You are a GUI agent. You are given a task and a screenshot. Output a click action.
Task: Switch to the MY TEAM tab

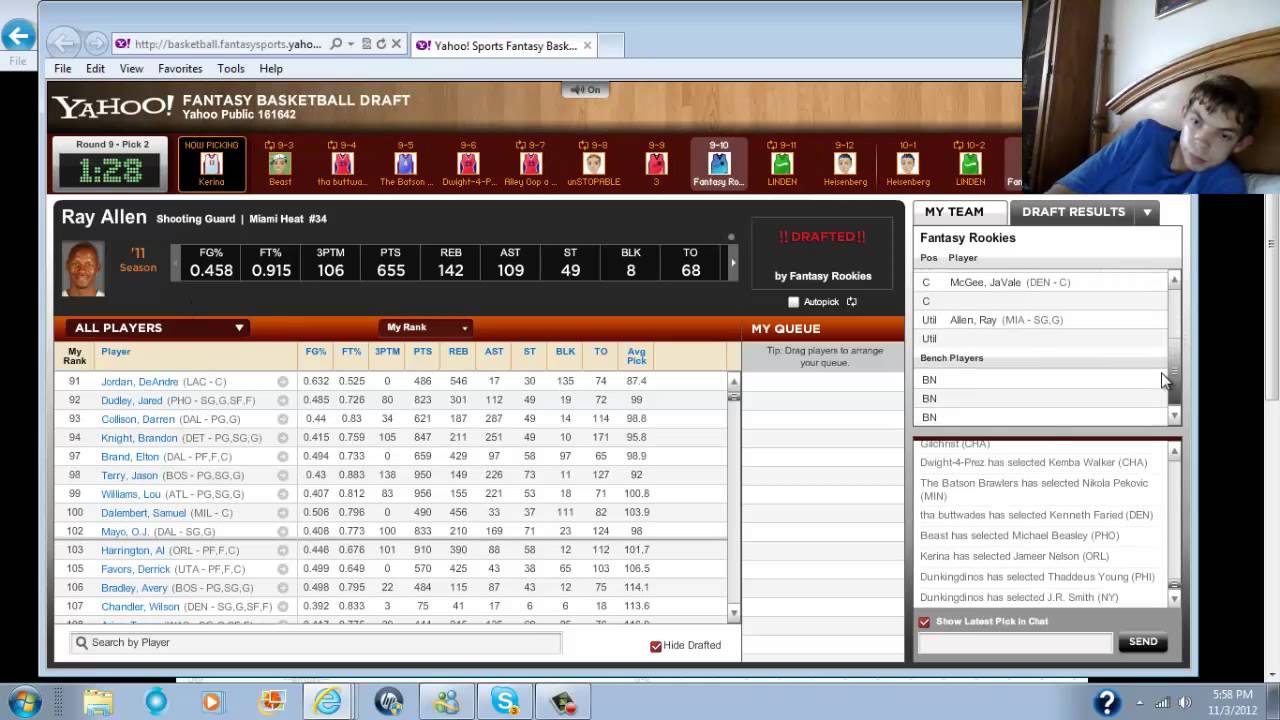point(954,212)
